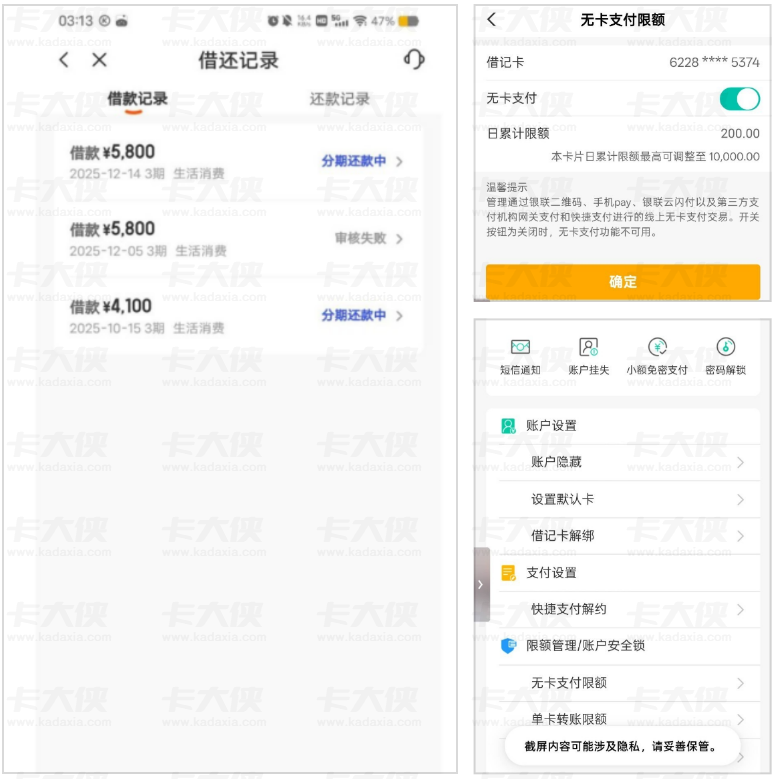Screen dimensions: 777x779
Task: Close the 借还记录 page with X icon
Action: click(99, 60)
